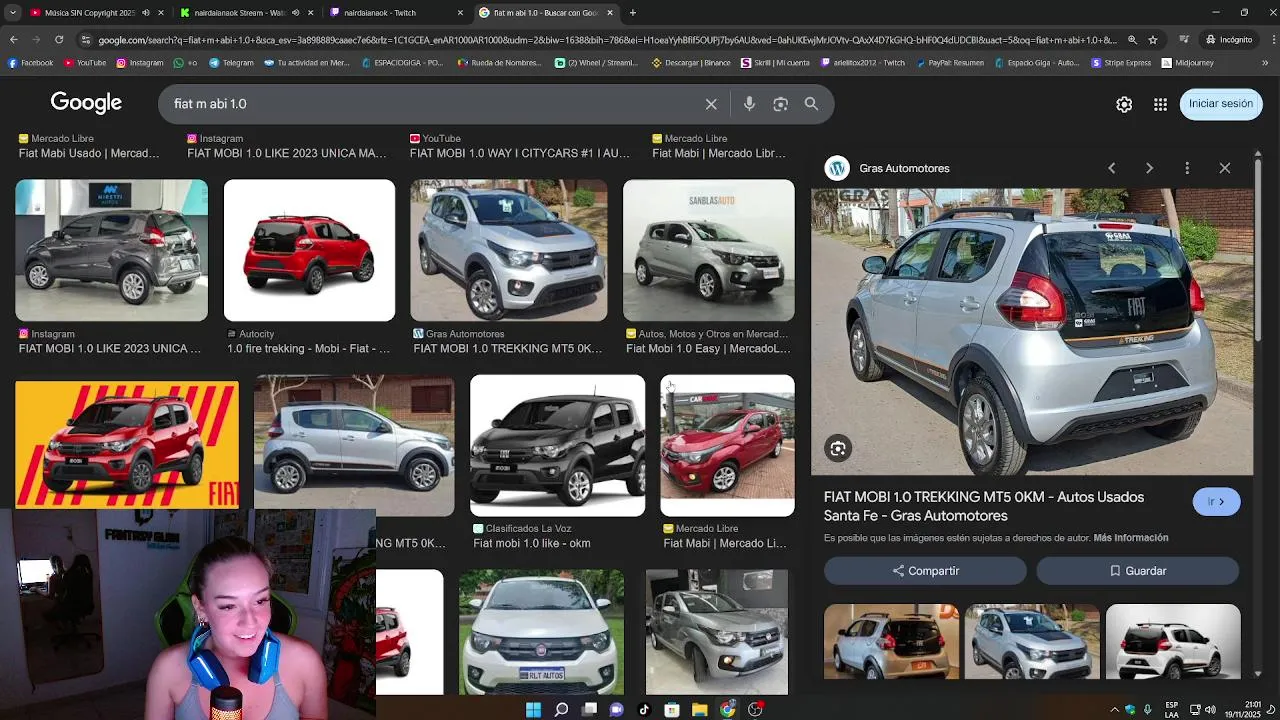The height and width of the screenshot is (720, 1280).
Task: Mute the nairdaianaok Stream tab audio
Action: pyautogui.click(x=294, y=13)
